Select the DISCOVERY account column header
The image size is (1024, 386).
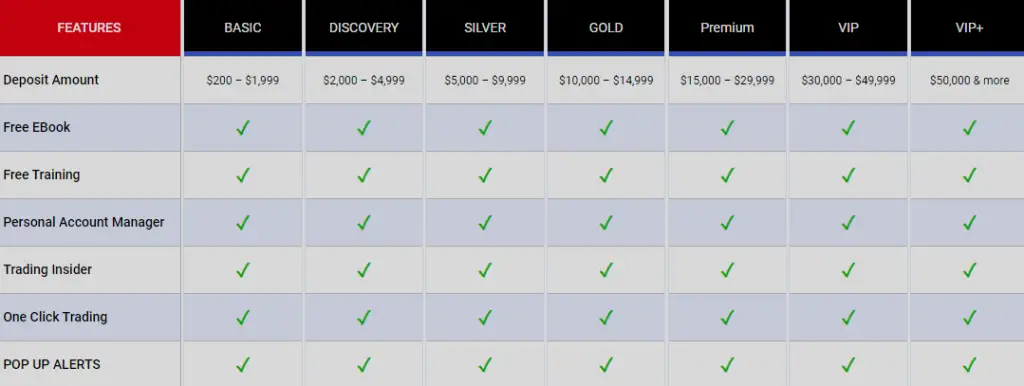click(x=364, y=27)
